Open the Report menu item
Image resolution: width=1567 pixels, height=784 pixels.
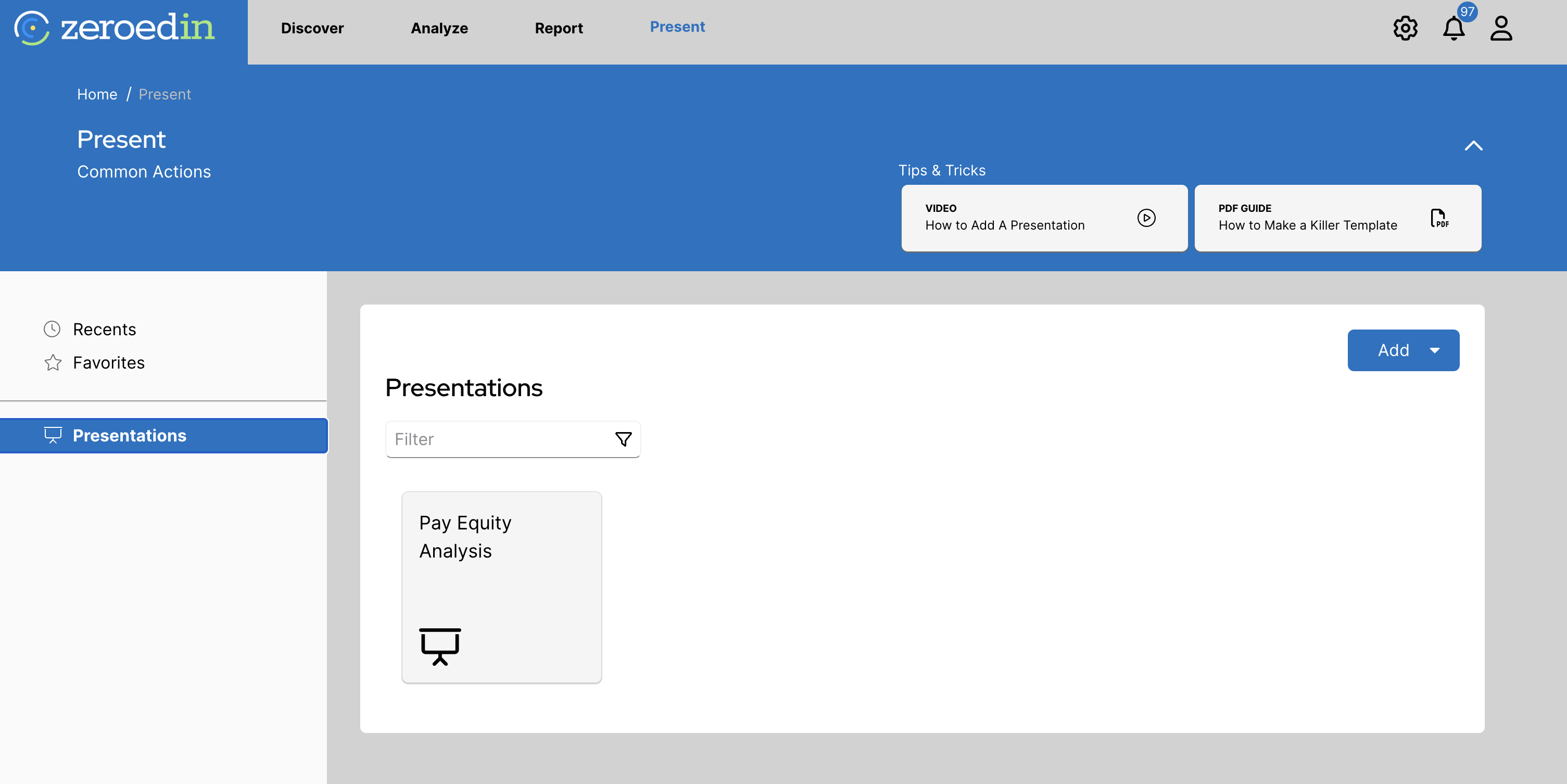tap(559, 28)
